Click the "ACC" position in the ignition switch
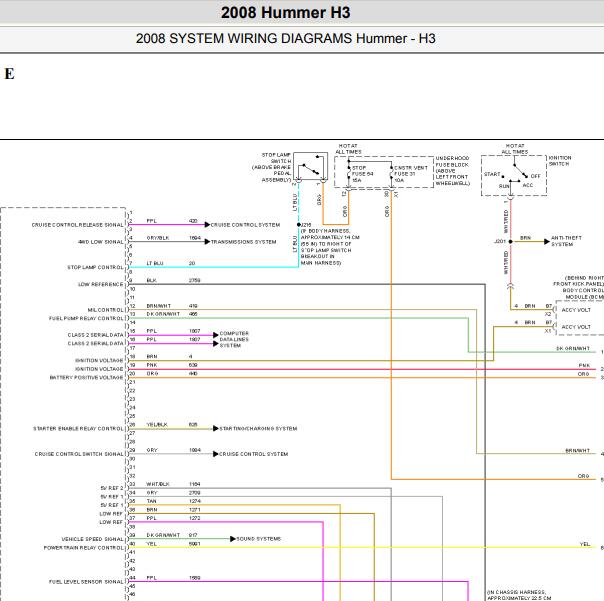 click(528, 185)
